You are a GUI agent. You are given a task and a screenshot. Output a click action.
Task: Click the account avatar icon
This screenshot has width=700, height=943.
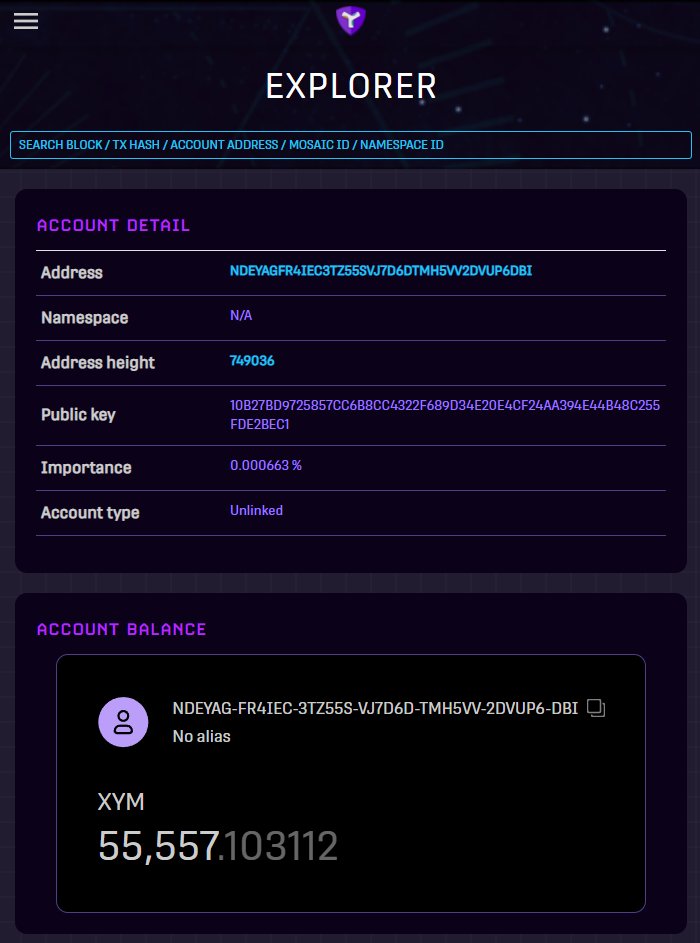pyautogui.click(x=123, y=722)
